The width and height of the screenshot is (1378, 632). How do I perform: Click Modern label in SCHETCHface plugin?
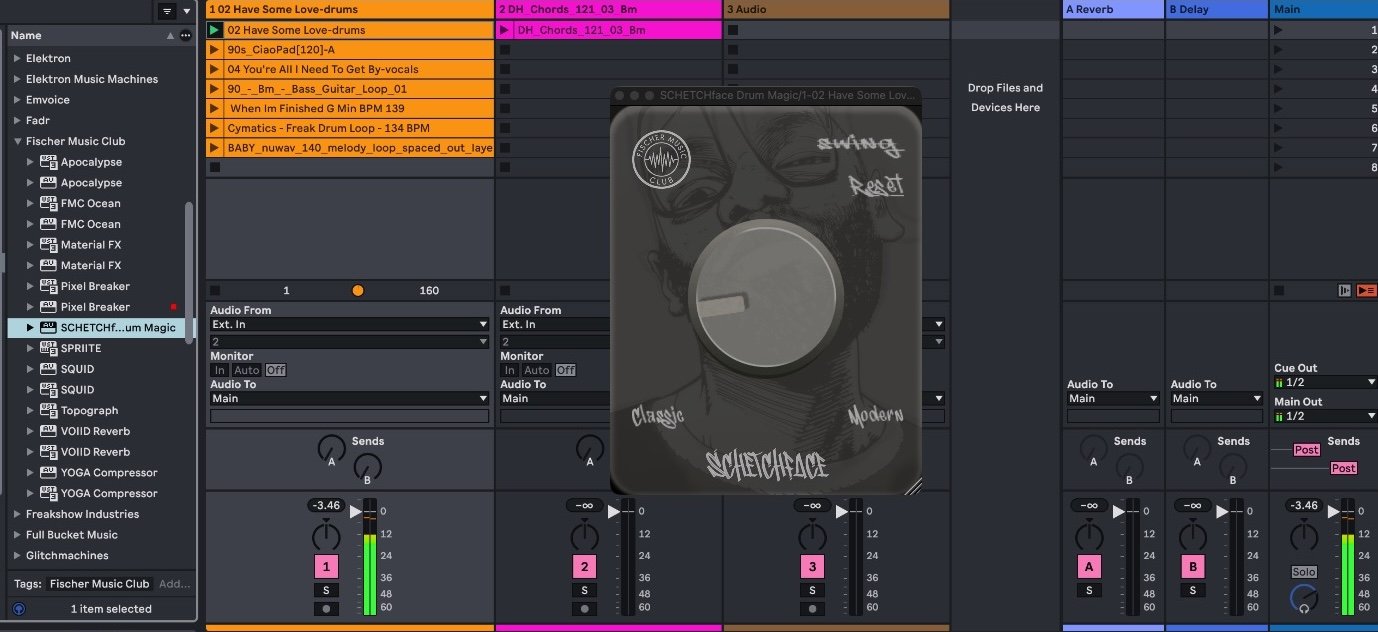(876, 416)
